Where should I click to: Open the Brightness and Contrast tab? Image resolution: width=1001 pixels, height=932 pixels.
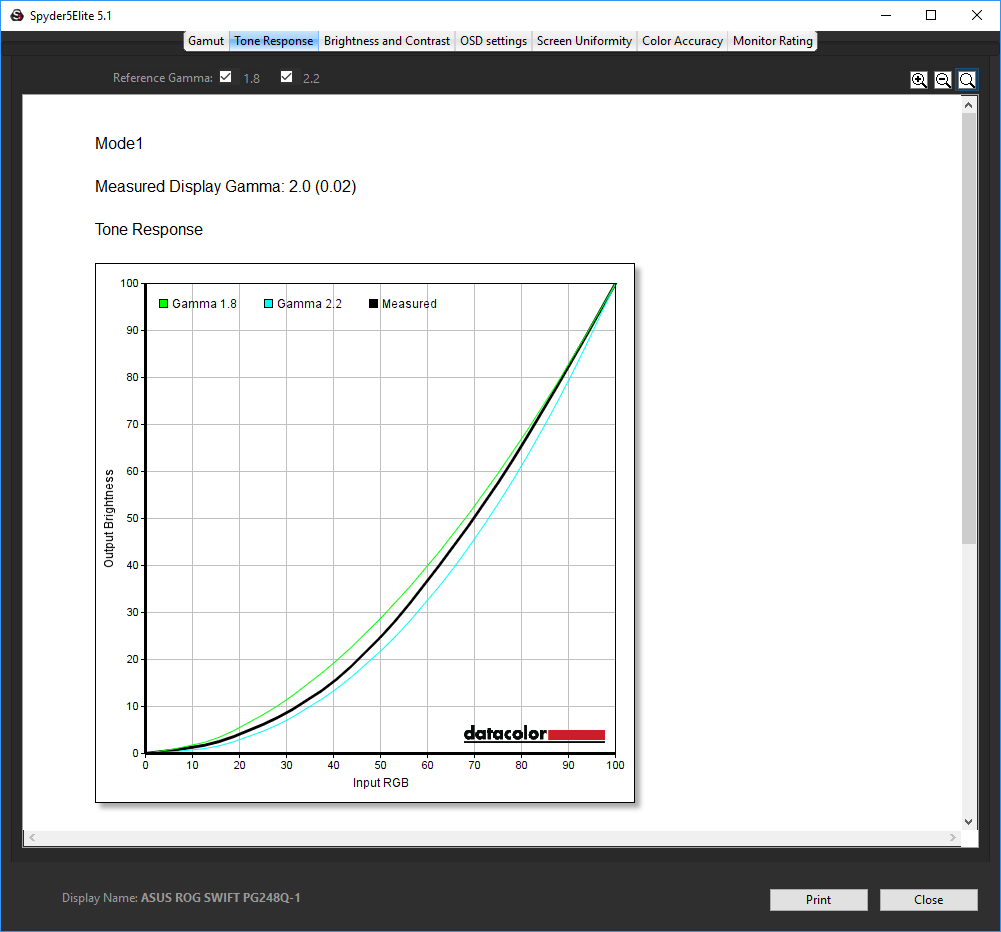(x=387, y=41)
